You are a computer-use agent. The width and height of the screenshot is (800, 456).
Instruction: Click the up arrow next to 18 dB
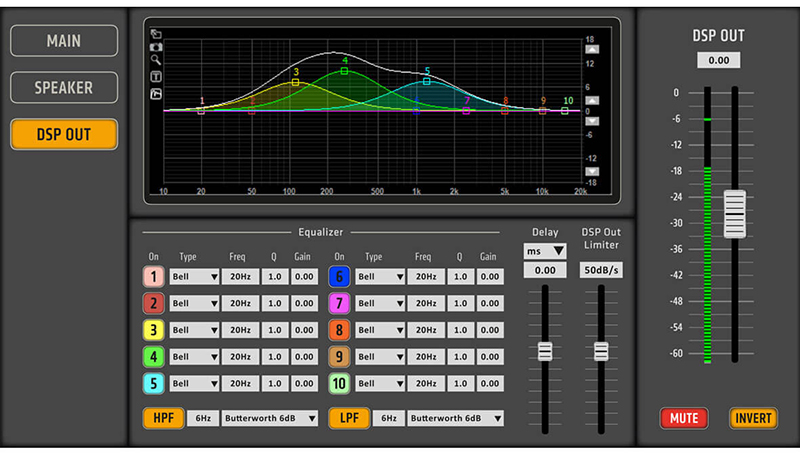pyautogui.click(x=592, y=49)
